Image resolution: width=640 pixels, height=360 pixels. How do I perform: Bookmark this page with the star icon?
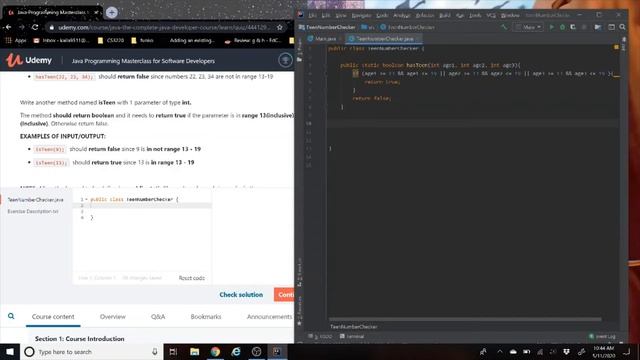[x=280, y=27]
